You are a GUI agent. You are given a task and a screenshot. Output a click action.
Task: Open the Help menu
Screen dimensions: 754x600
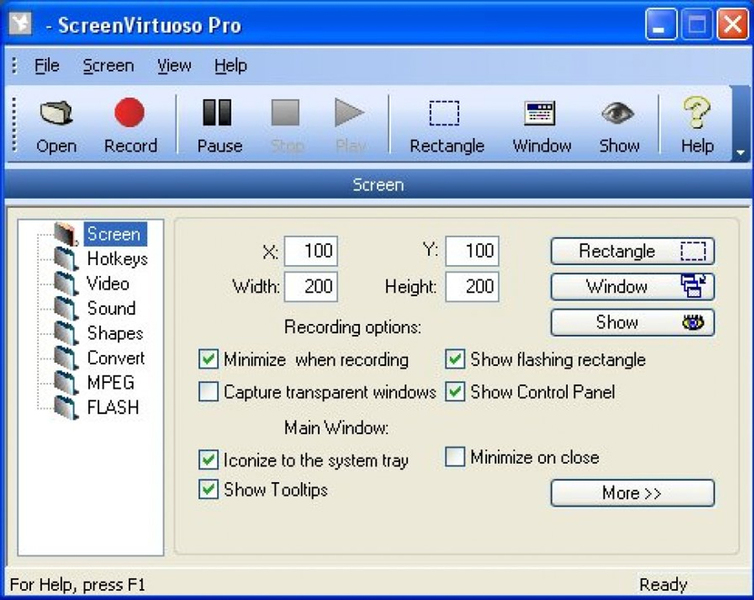click(x=231, y=65)
